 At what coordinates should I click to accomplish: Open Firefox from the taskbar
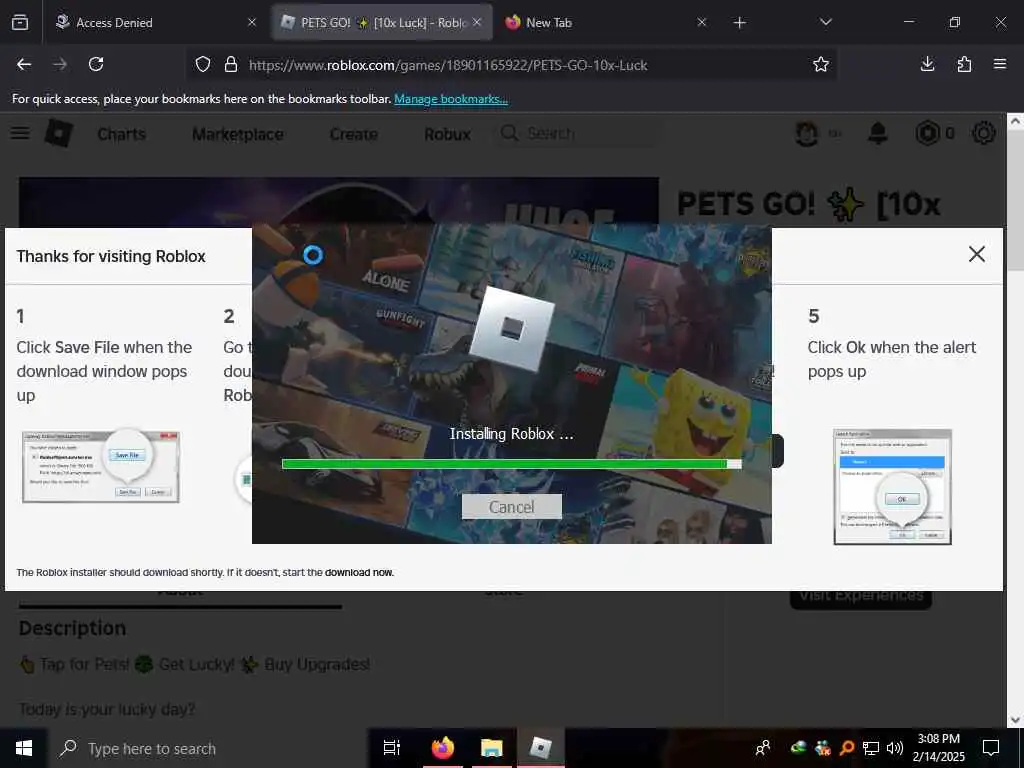[x=443, y=748]
